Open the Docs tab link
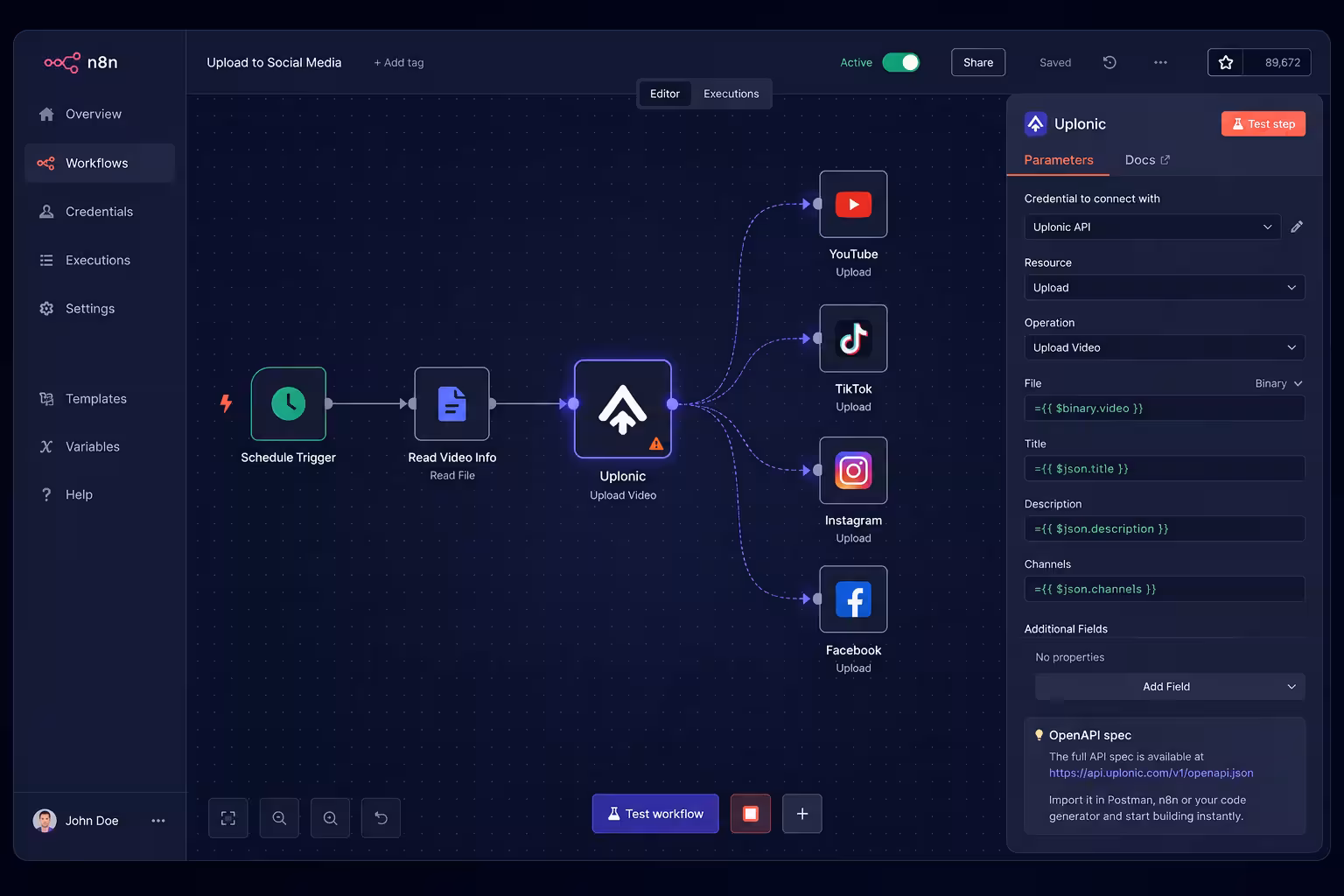 [1147, 160]
